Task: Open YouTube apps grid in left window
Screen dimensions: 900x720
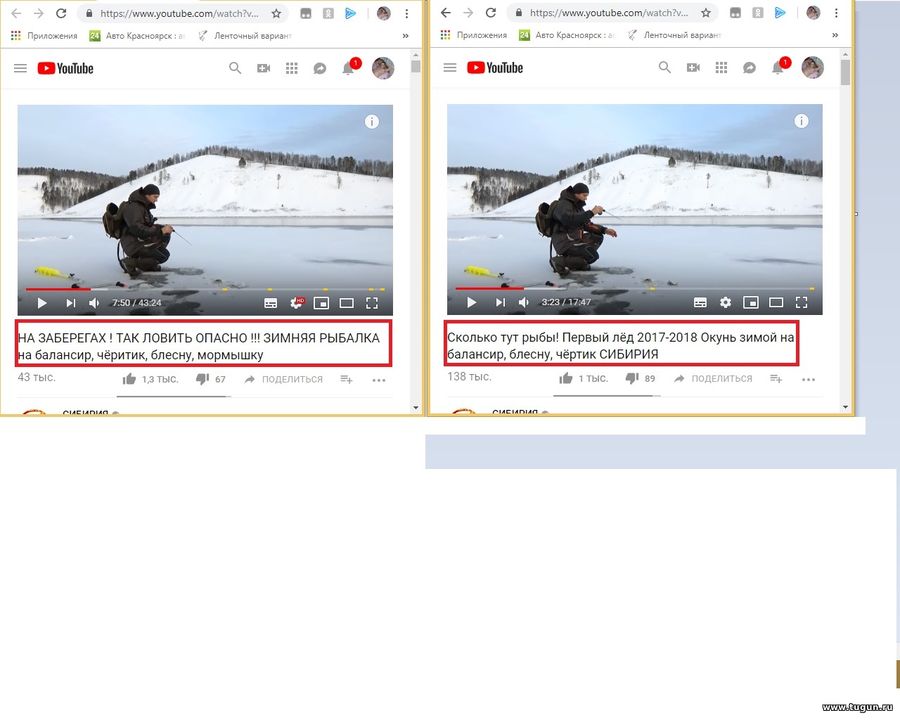Action: click(292, 68)
